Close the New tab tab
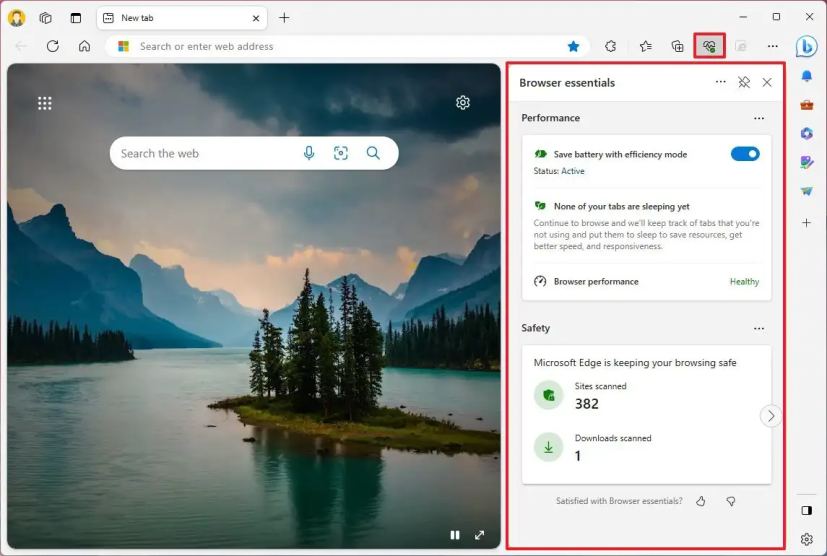Screen dimensions: 827x556 click(256, 18)
